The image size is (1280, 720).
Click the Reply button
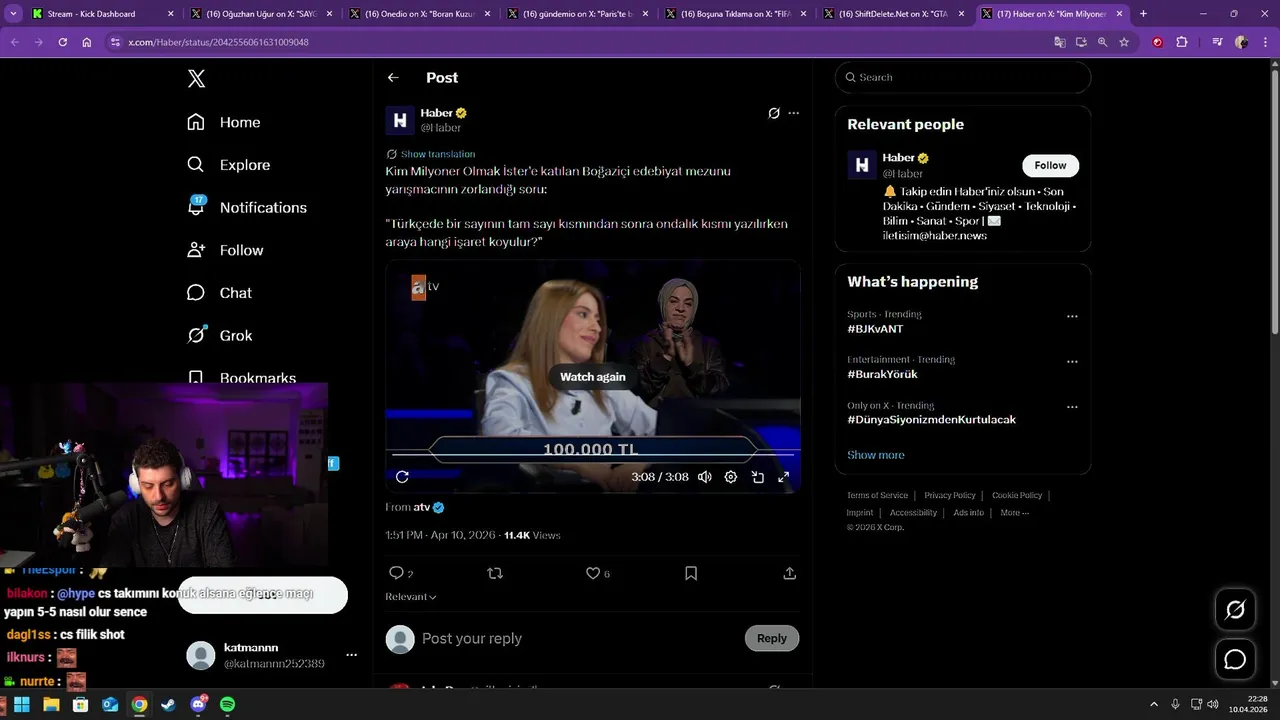click(x=772, y=638)
